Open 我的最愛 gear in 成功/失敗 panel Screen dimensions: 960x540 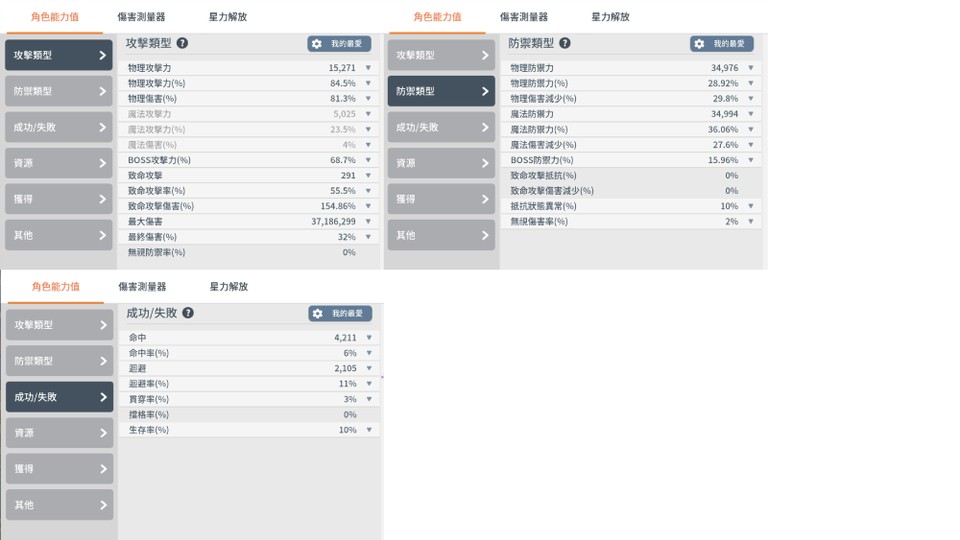pos(340,313)
